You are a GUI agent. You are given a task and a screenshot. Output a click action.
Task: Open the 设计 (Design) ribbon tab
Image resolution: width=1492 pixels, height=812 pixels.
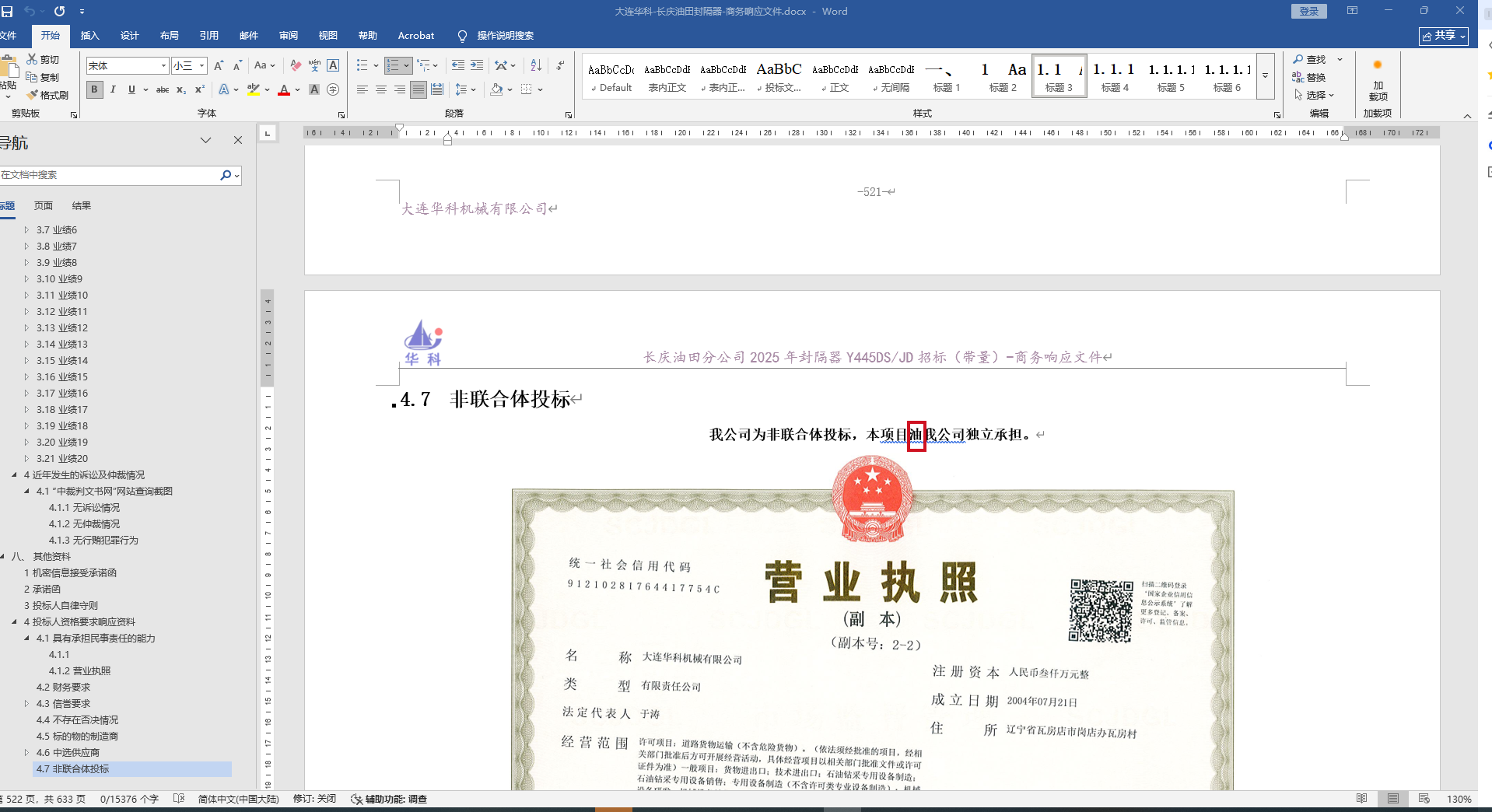pos(130,35)
